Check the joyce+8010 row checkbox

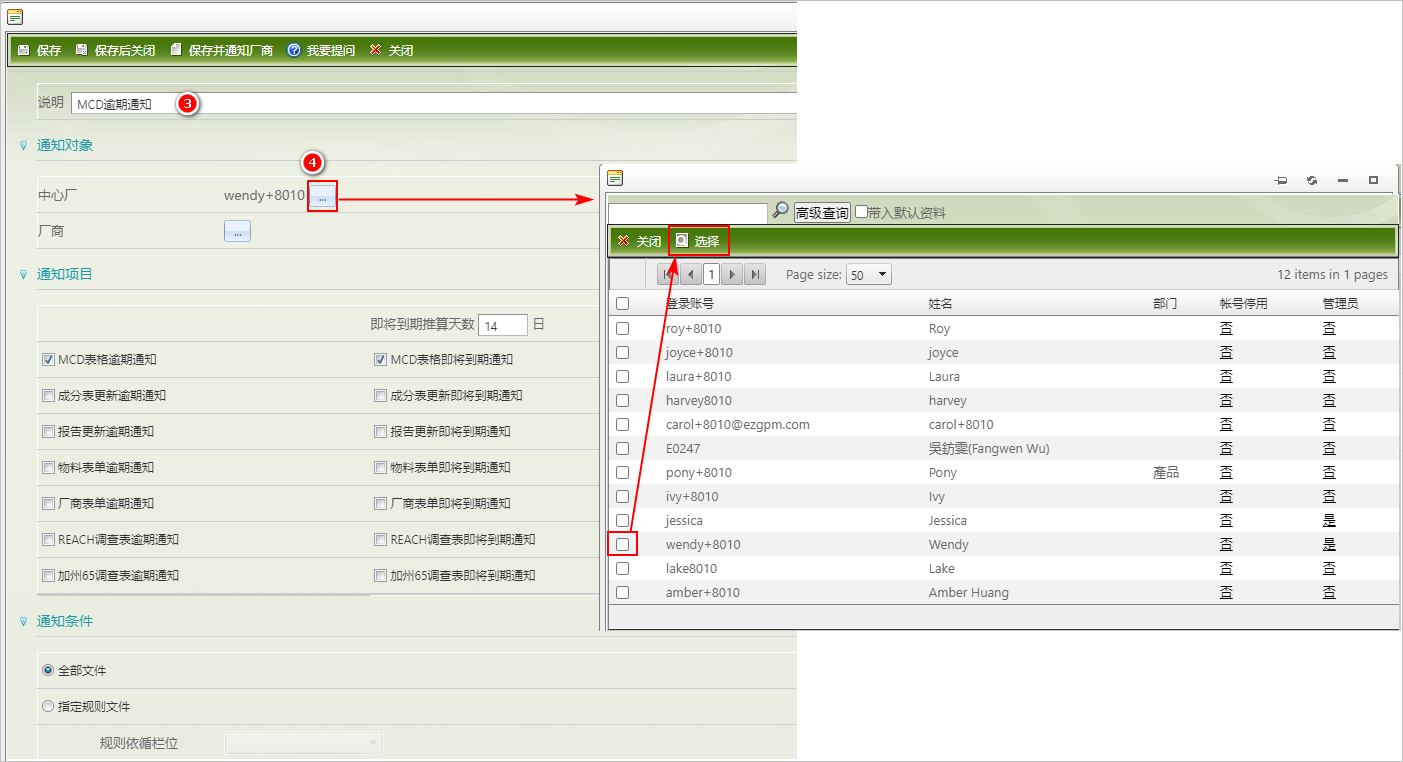(x=622, y=352)
